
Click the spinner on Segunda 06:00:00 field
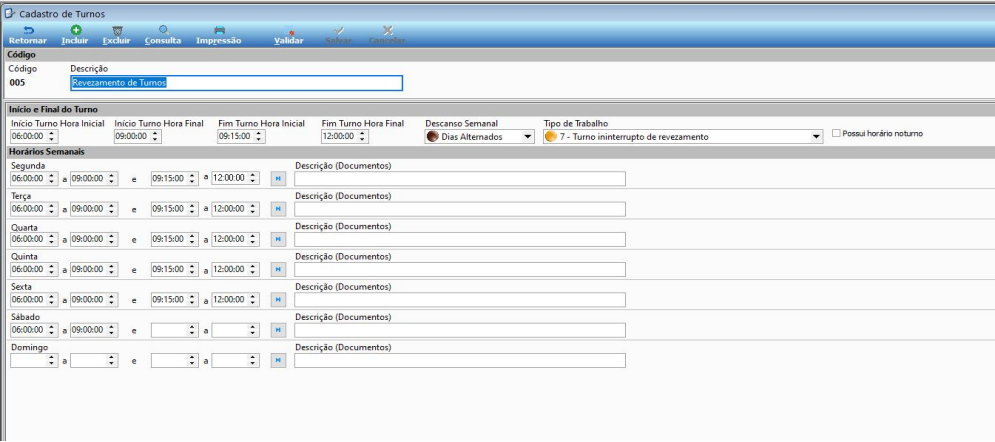point(52,179)
